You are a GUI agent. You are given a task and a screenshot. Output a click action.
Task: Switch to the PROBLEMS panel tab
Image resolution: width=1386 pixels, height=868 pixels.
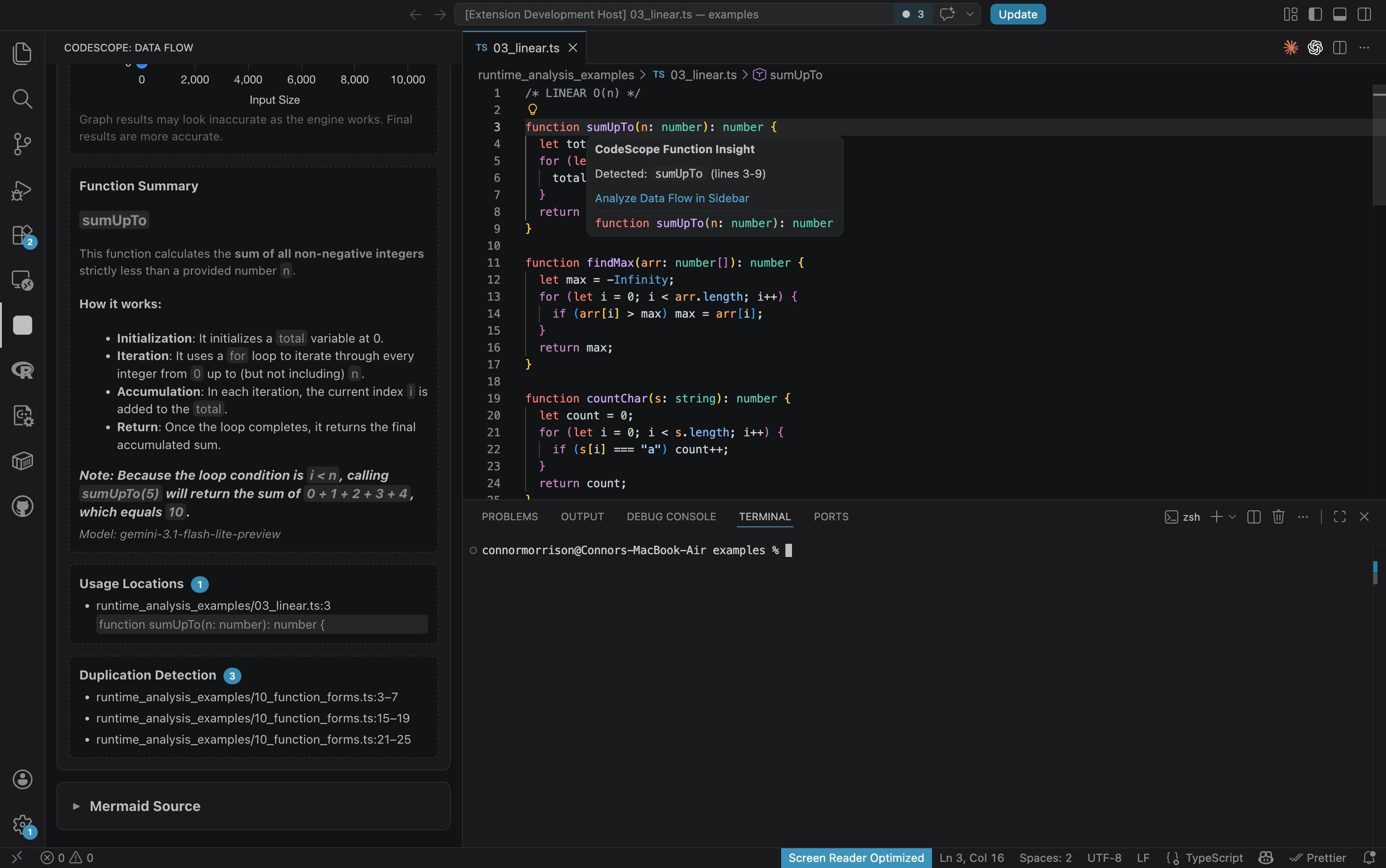[510, 516]
